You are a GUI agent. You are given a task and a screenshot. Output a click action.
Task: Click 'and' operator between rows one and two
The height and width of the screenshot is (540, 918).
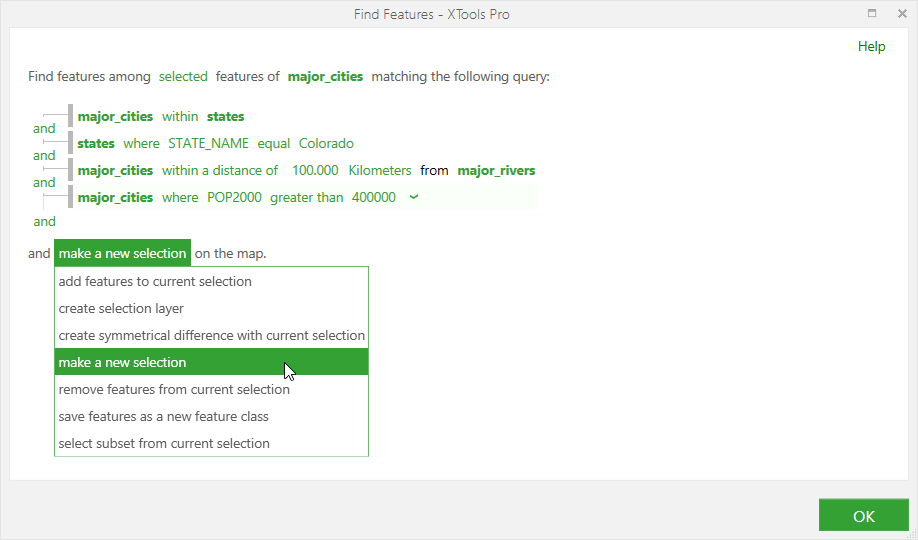[44, 128]
